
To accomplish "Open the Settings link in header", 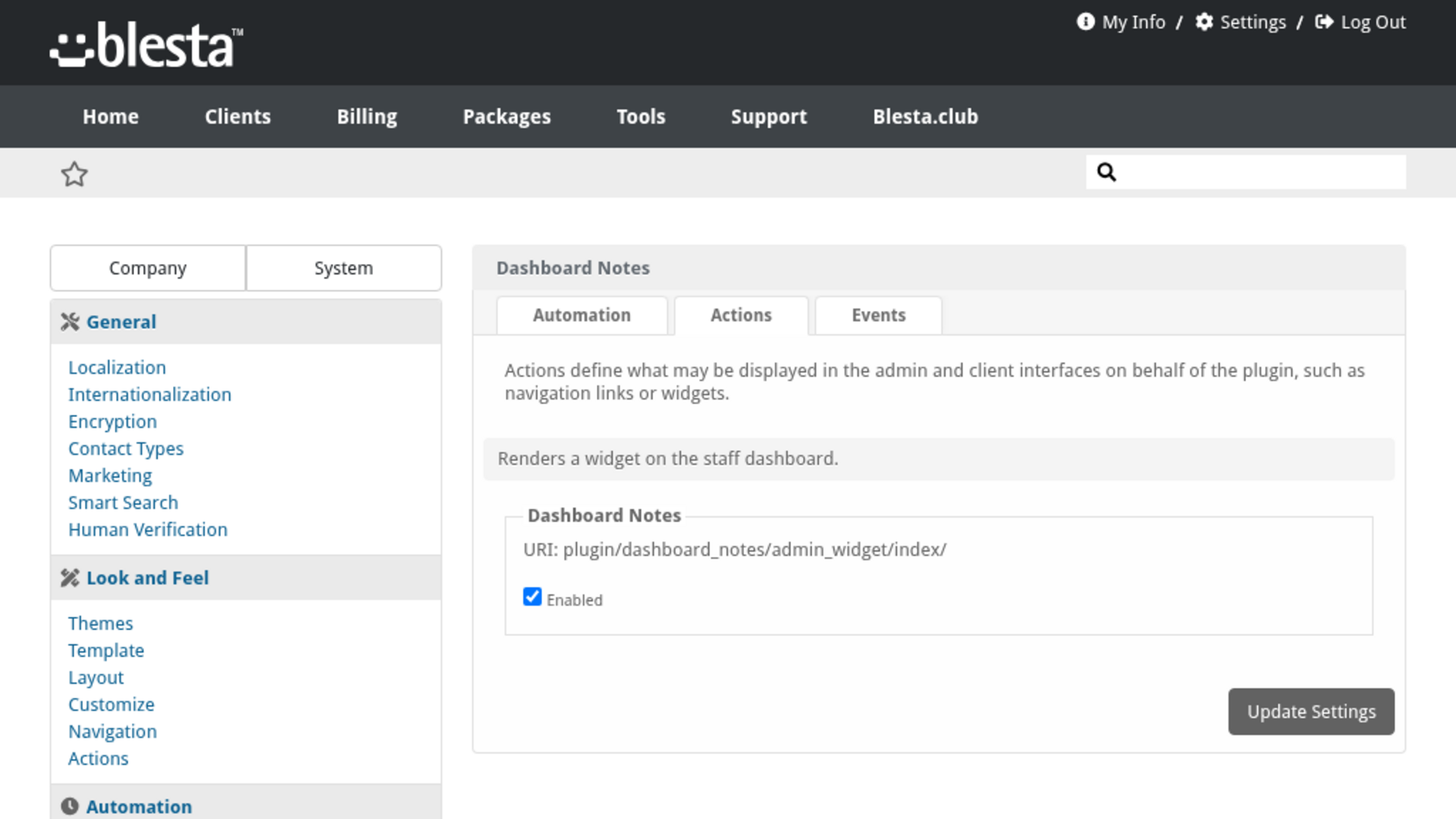I will tap(1253, 22).
